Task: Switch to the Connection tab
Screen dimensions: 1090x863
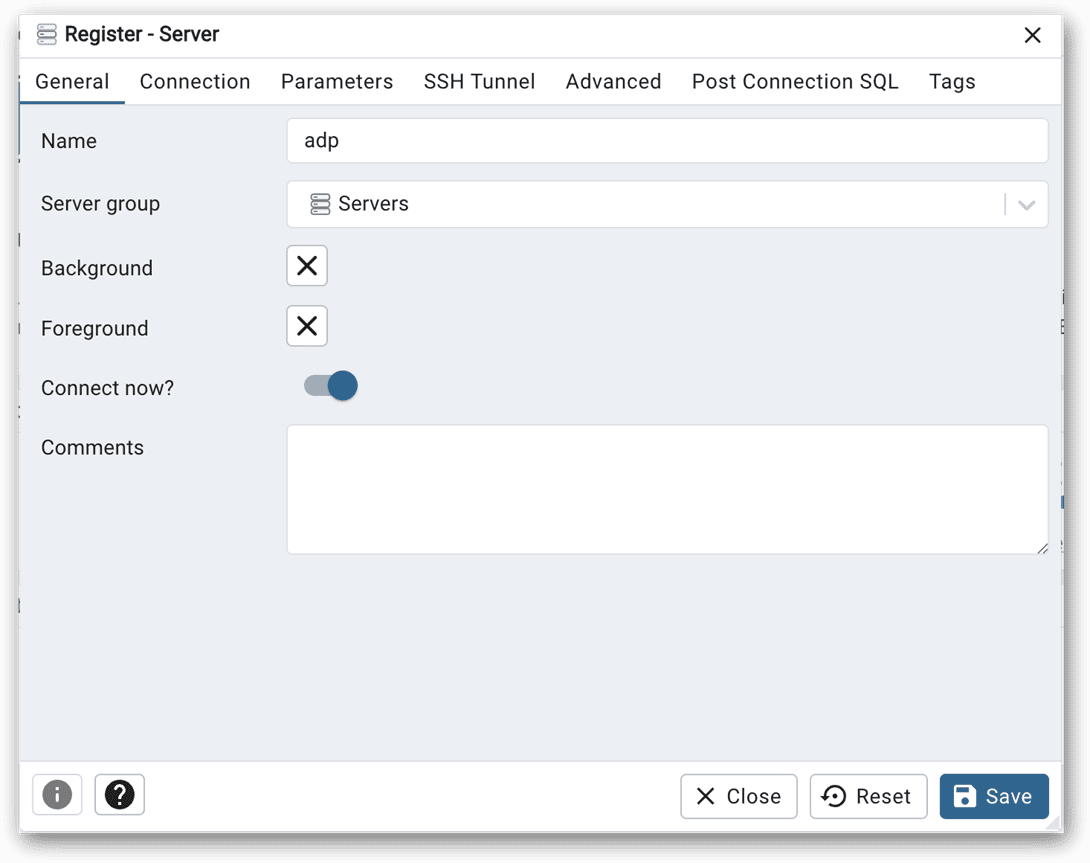Action: (195, 82)
